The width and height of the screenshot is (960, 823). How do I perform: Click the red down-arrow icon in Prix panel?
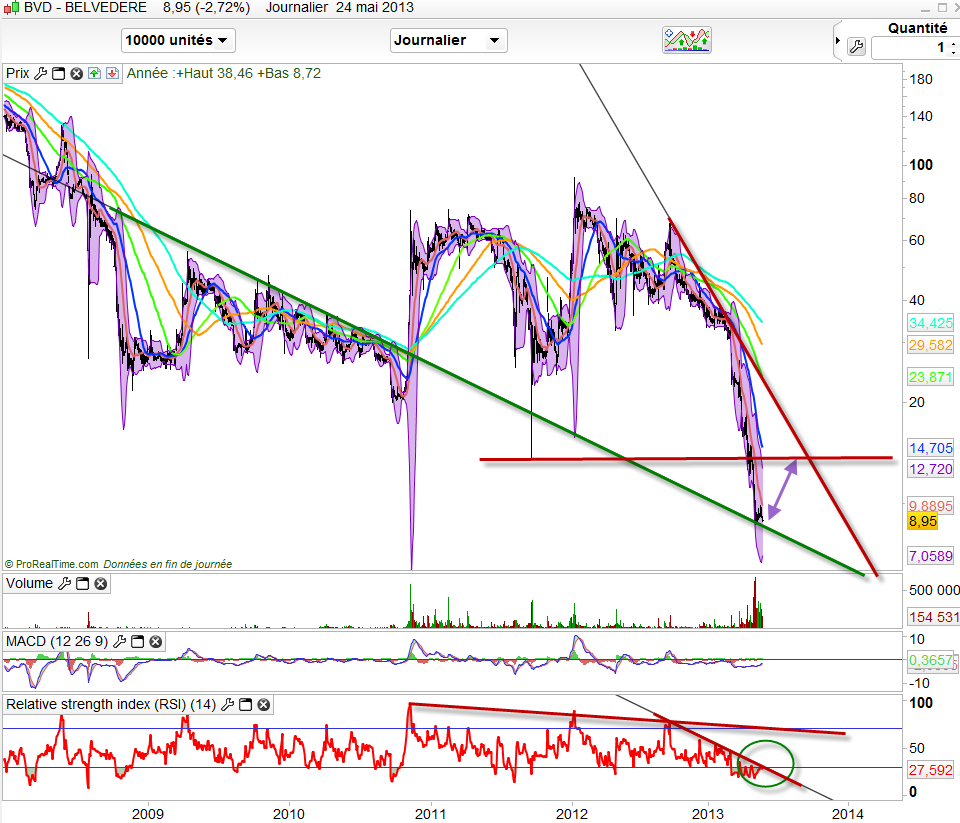(x=112, y=73)
